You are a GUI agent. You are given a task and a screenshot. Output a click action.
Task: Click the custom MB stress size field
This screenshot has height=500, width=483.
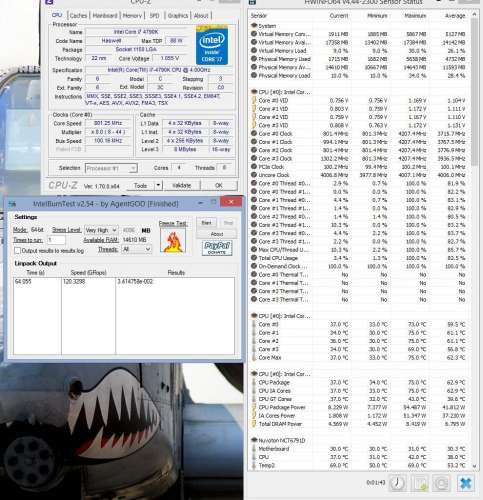click(x=129, y=230)
